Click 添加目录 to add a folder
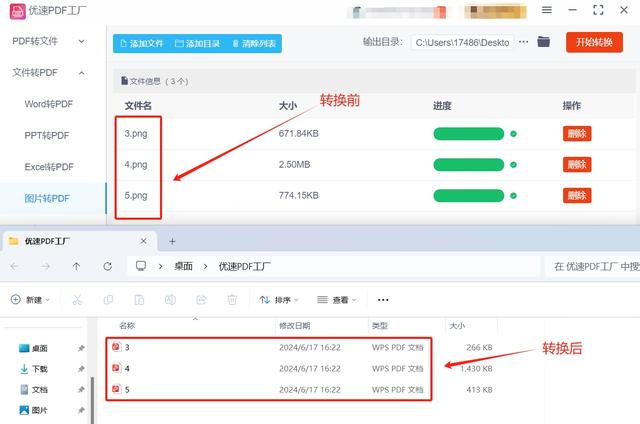Viewport: 640px width, 424px height. click(x=198, y=43)
